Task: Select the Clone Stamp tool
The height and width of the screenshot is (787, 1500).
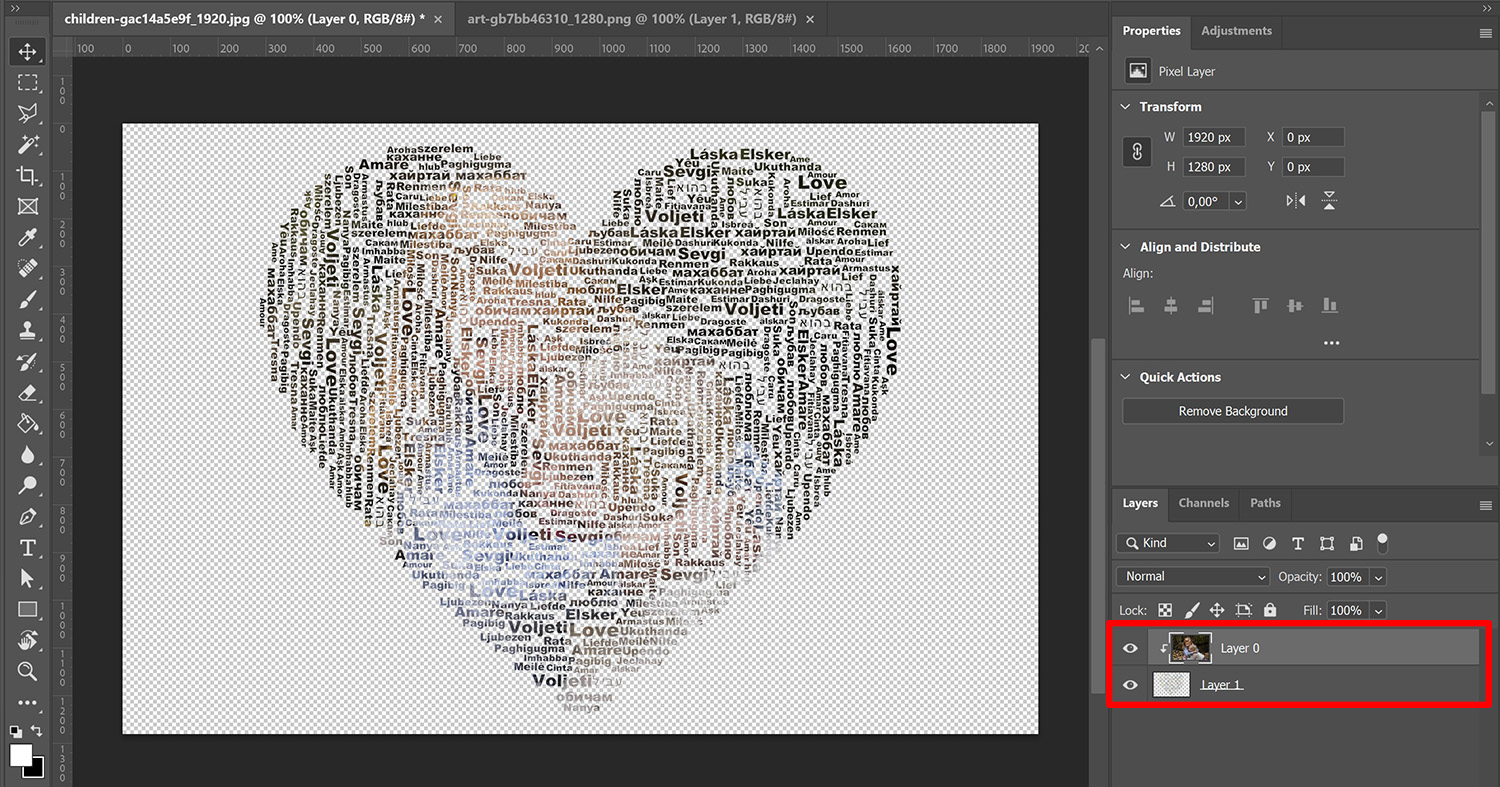Action: tap(27, 330)
